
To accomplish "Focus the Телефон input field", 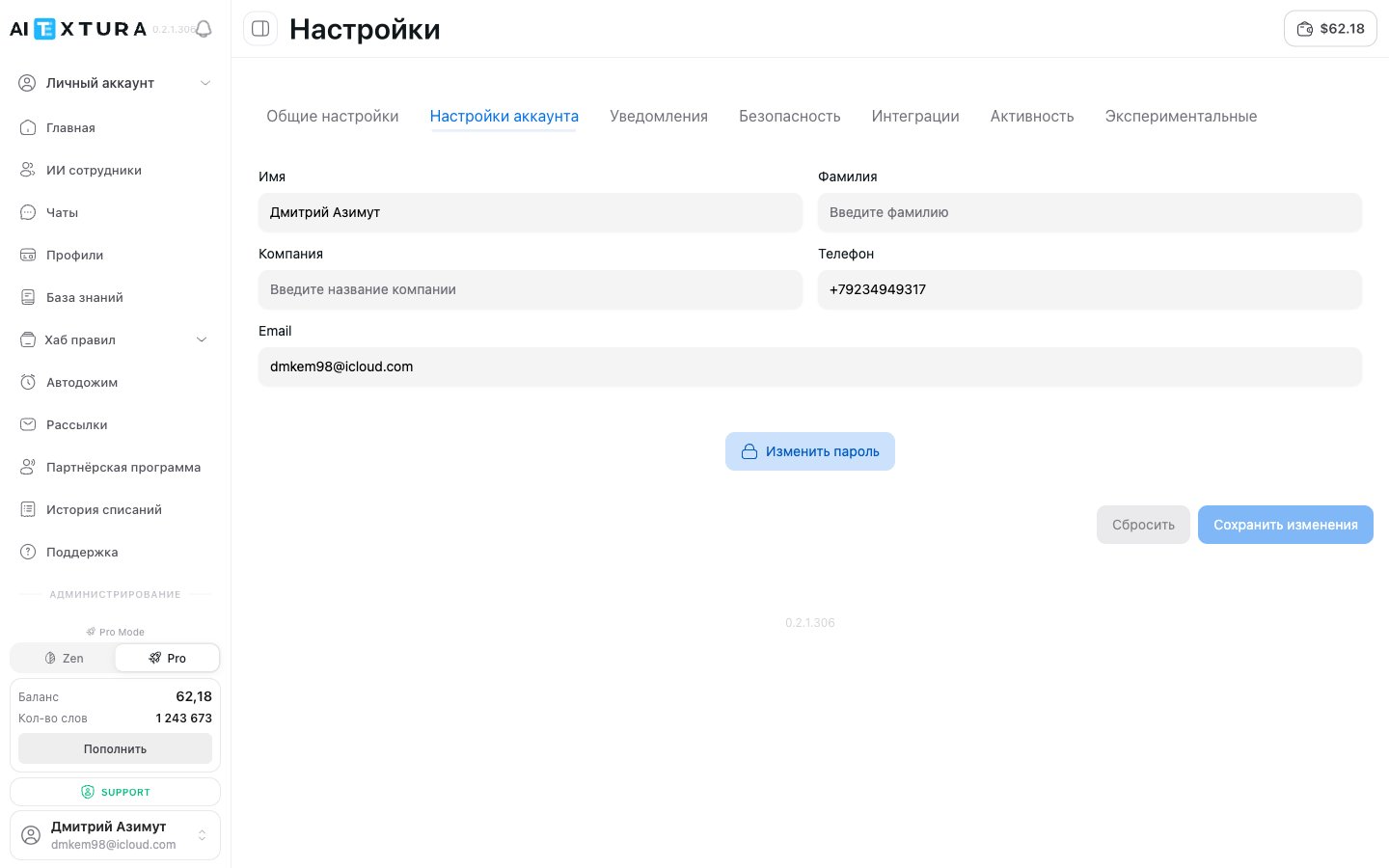I will pos(1090,289).
